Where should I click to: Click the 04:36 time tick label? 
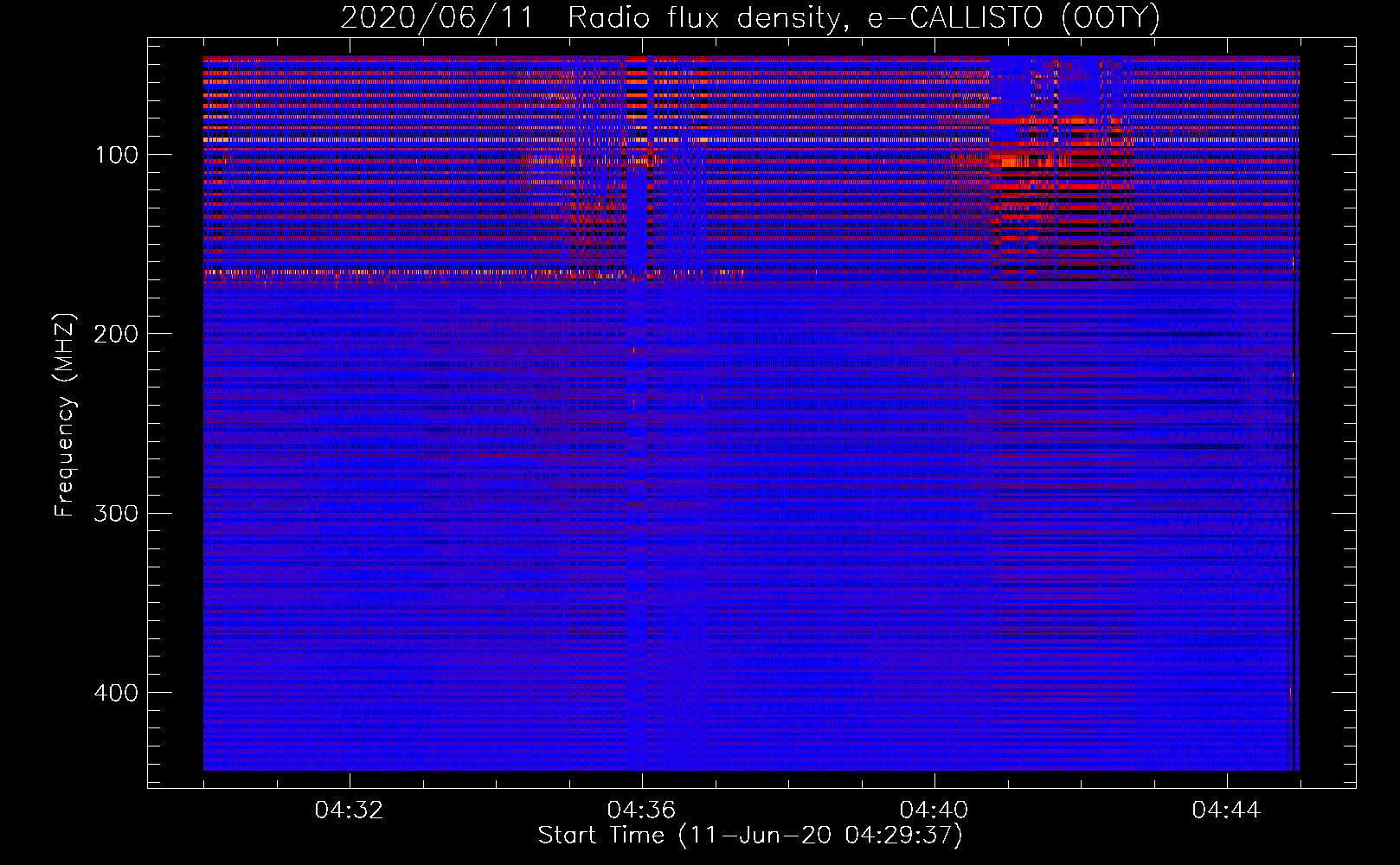(642, 811)
